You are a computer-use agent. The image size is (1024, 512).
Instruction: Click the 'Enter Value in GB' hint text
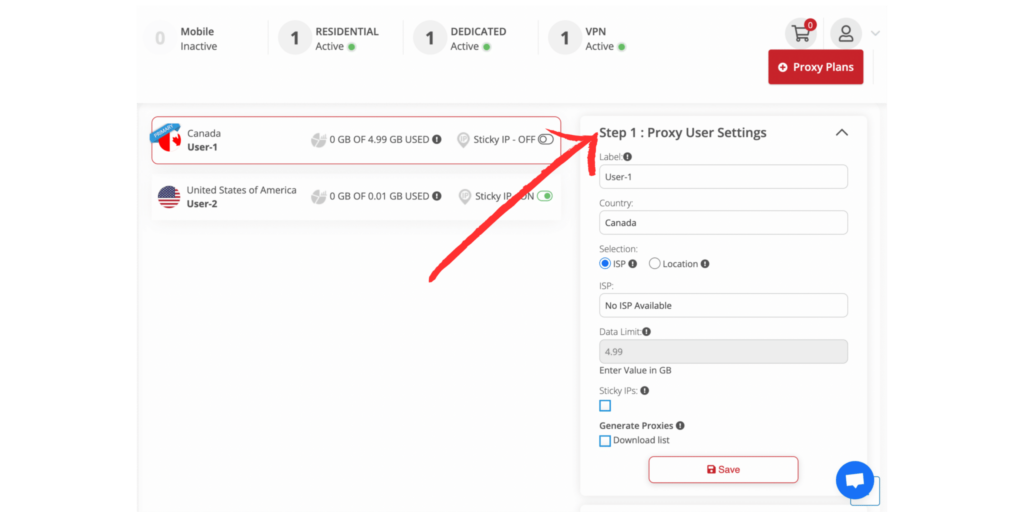coord(635,370)
